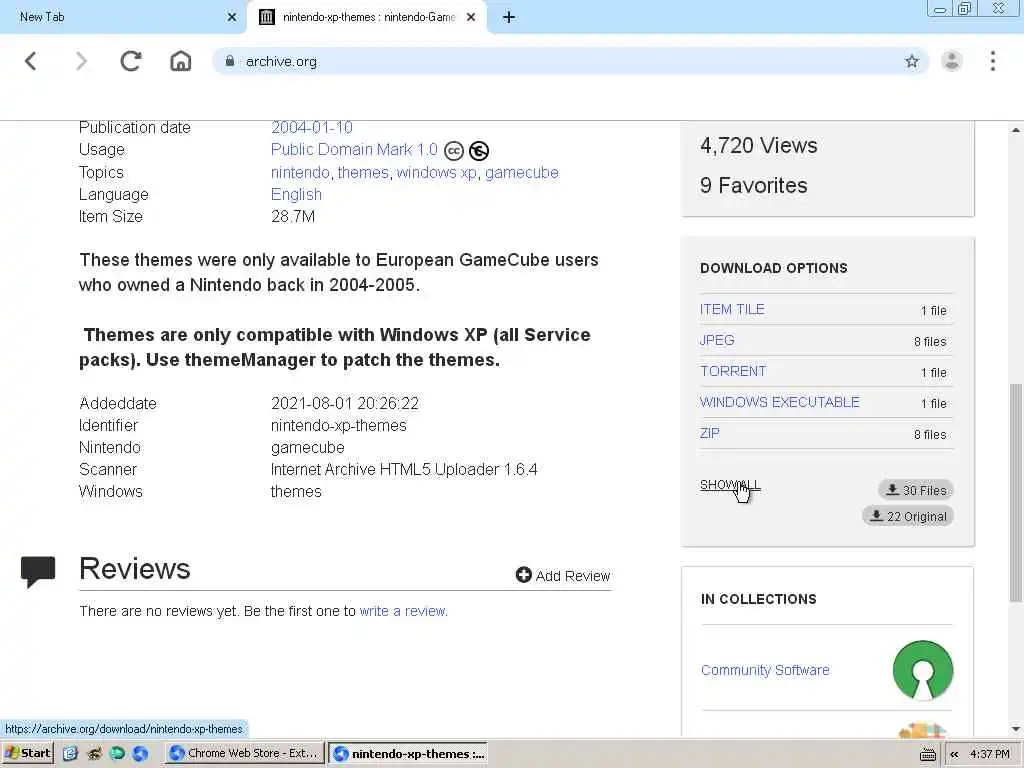Open the 2004-01-10 publication date link
Viewport: 1024px width, 768px height.
click(312, 127)
